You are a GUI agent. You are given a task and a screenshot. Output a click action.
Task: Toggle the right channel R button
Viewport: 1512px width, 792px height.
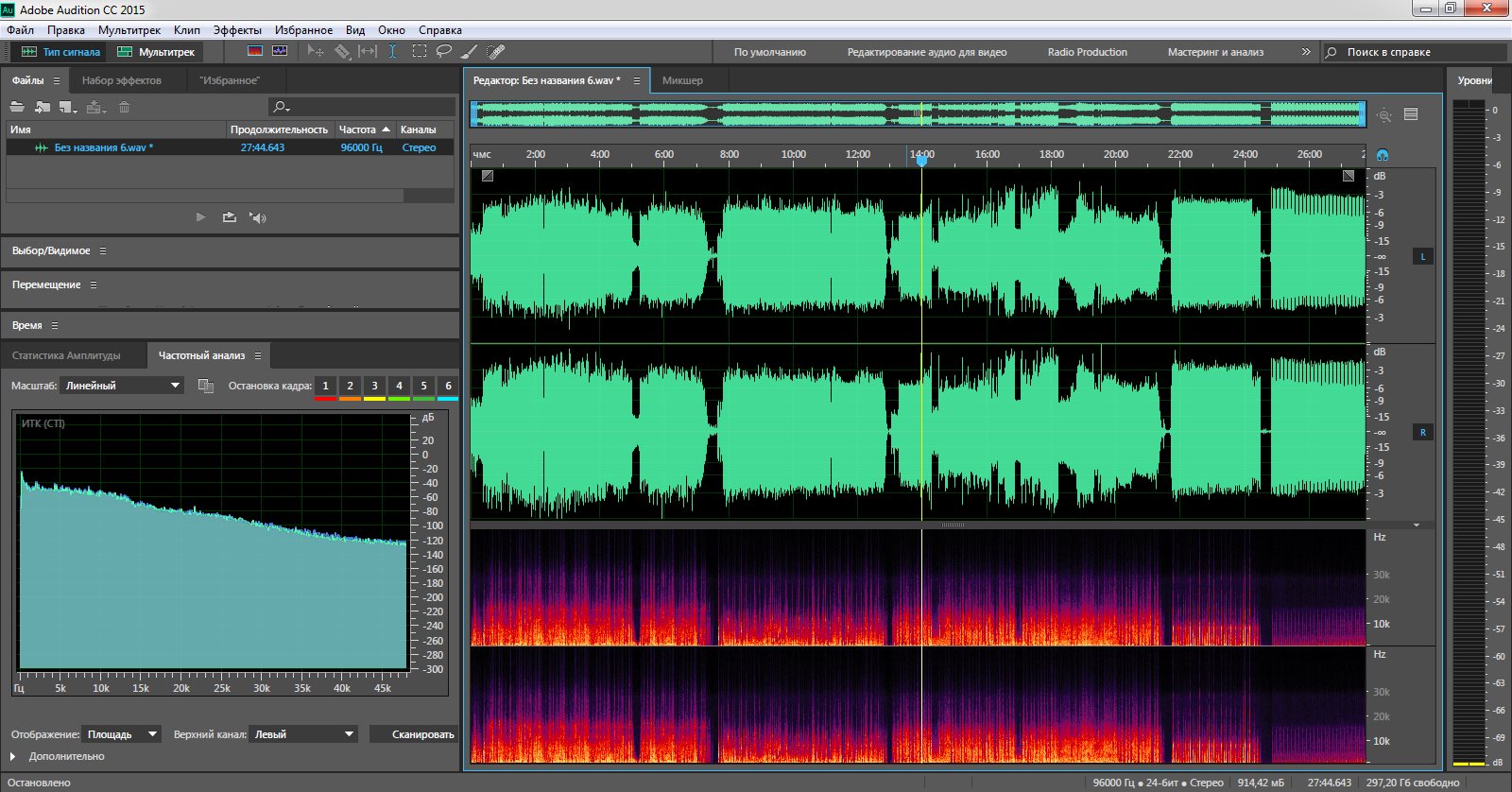pyautogui.click(x=1422, y=432)
